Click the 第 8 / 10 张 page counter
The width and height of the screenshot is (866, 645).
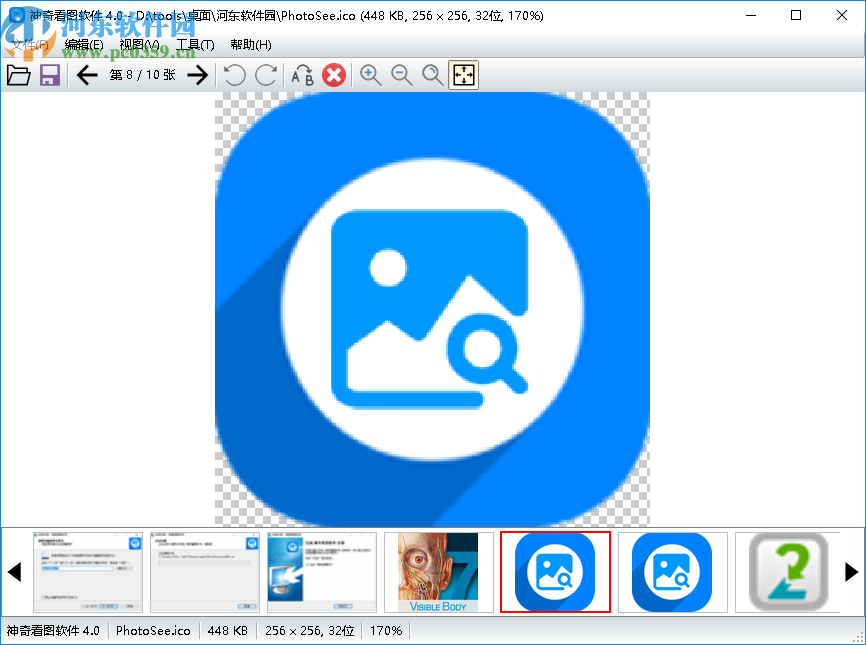(x=142, y=75)
